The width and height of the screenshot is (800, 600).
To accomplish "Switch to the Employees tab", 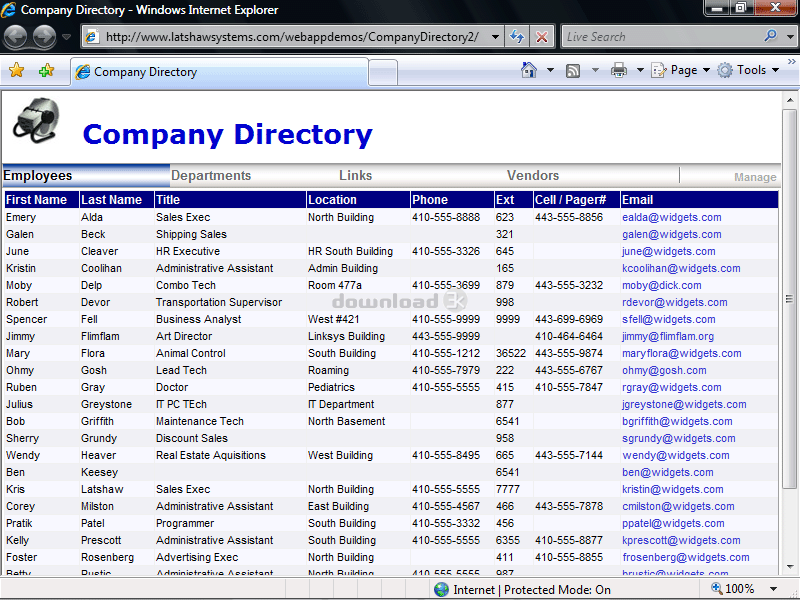I will click(86, 176).
